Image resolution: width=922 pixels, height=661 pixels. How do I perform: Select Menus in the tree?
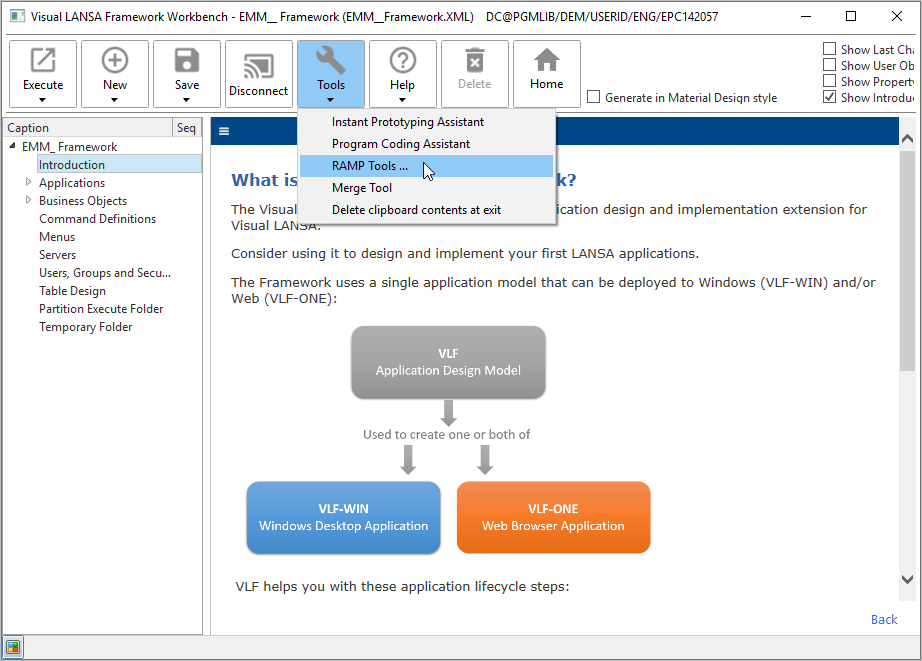click(57, 237)
